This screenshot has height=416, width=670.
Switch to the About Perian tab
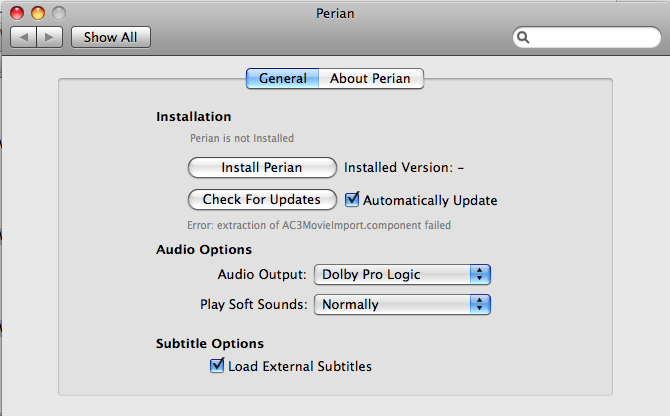pos(370,79)
